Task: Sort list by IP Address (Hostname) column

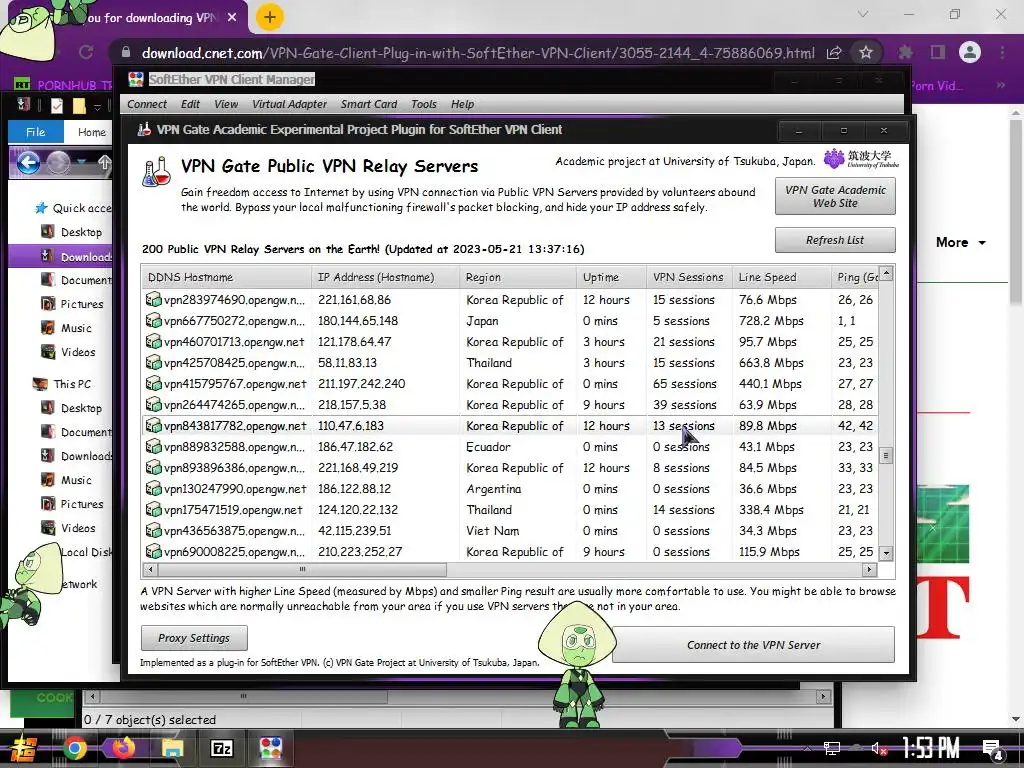Action: tap(385, 277)
